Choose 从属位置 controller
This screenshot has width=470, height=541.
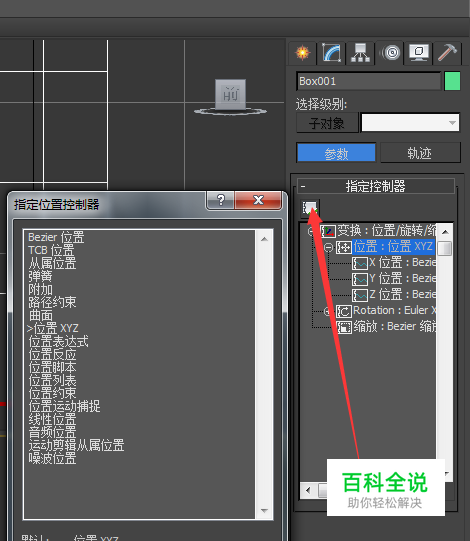click(x=52, y=263)
